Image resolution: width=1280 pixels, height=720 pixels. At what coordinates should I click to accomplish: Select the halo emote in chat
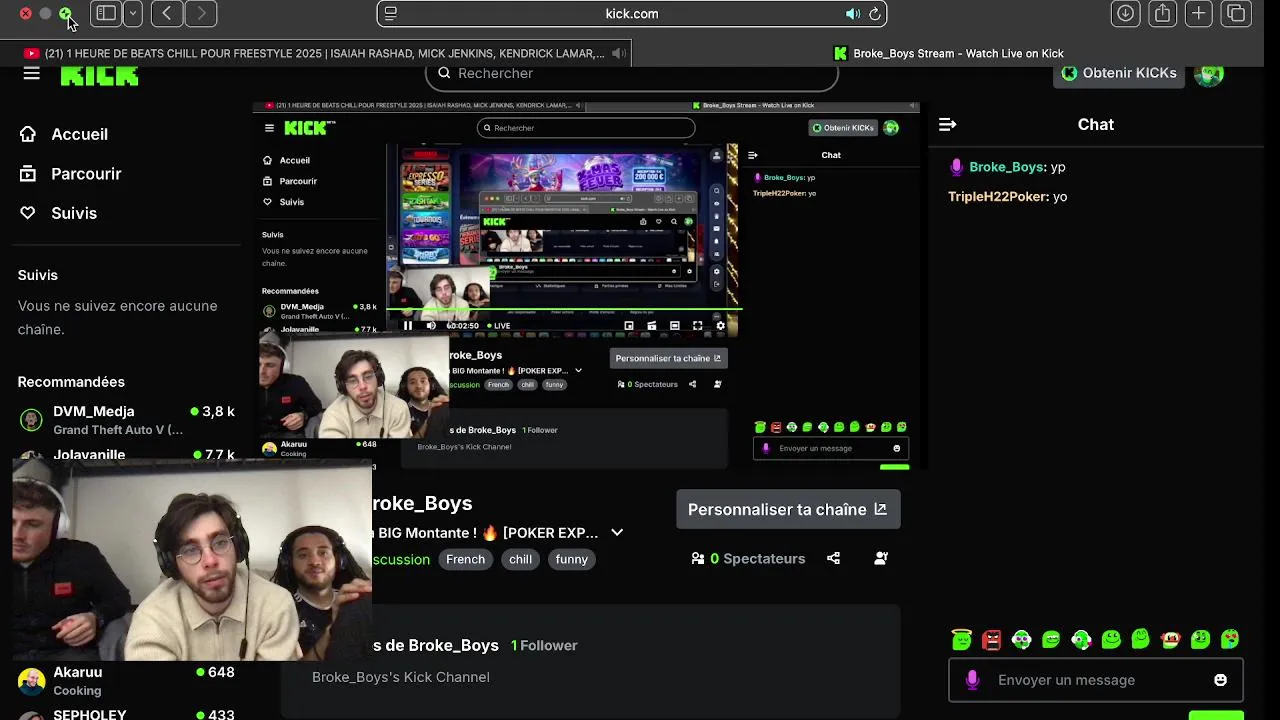(961, 639)
